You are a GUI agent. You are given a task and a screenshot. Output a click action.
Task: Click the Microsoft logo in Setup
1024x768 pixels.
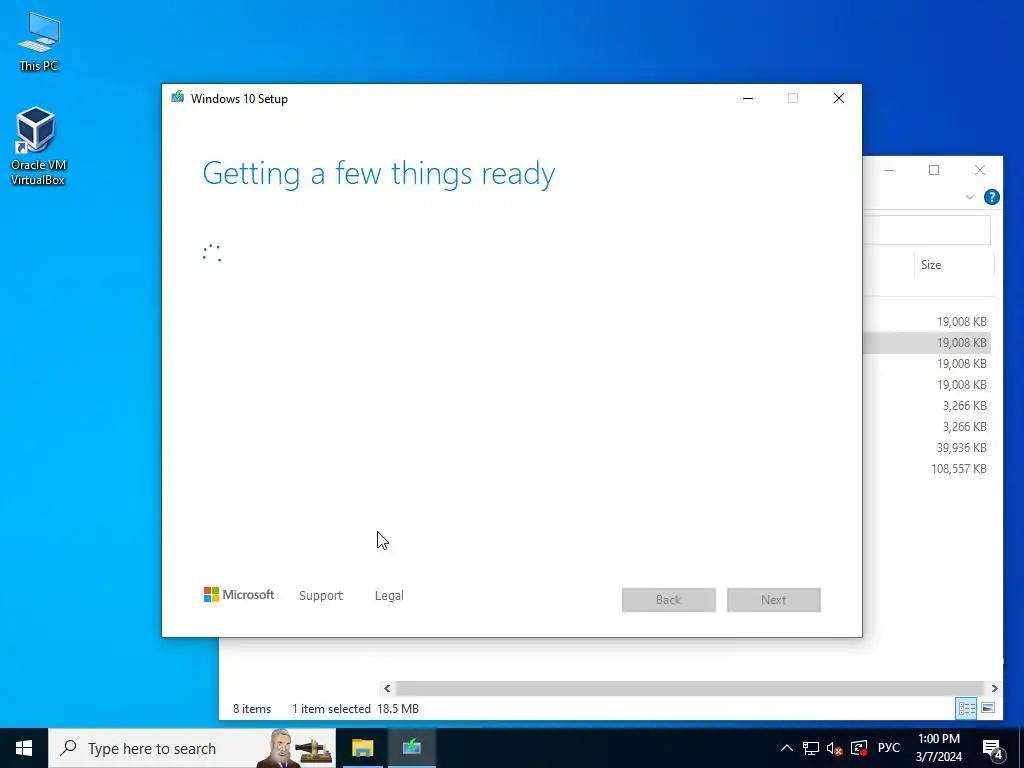click(238, 595)
